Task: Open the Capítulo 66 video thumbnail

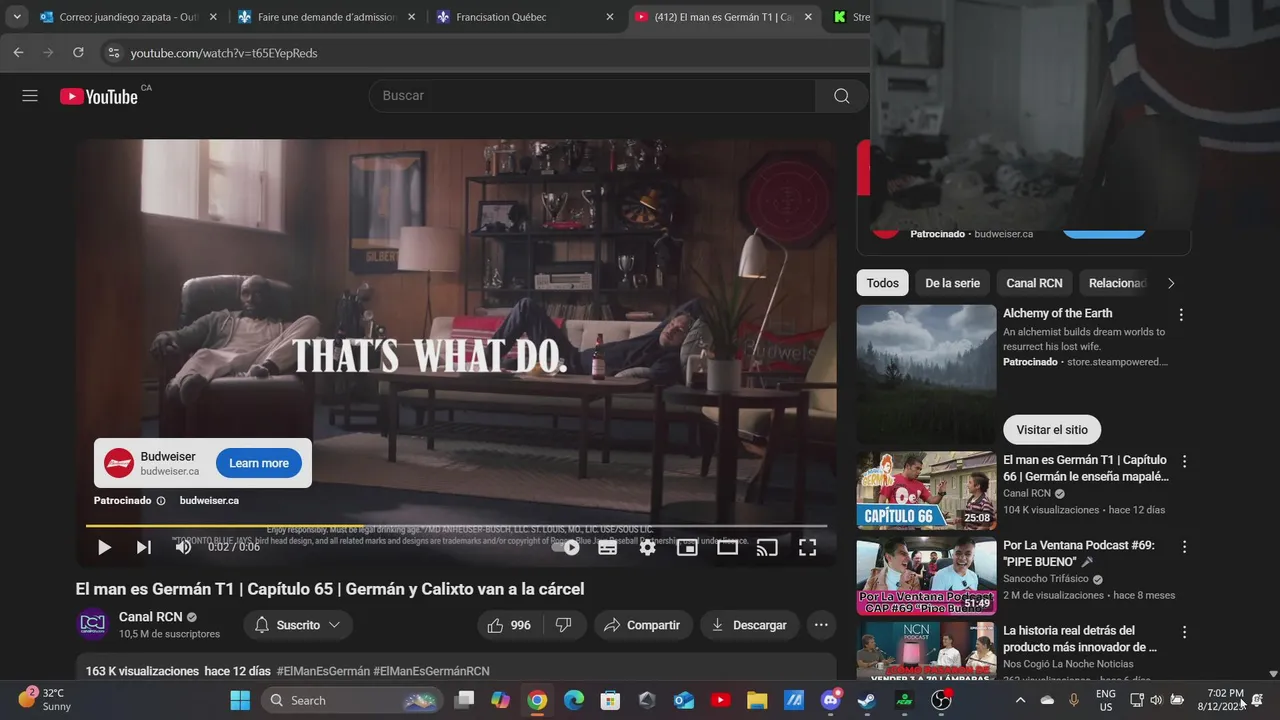Action: (x=926, y=491)
